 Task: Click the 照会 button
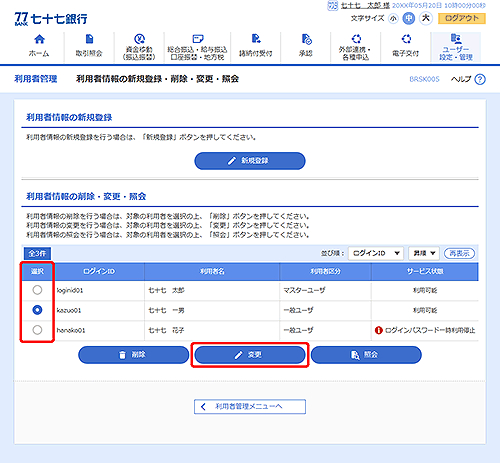coord(366,355)
